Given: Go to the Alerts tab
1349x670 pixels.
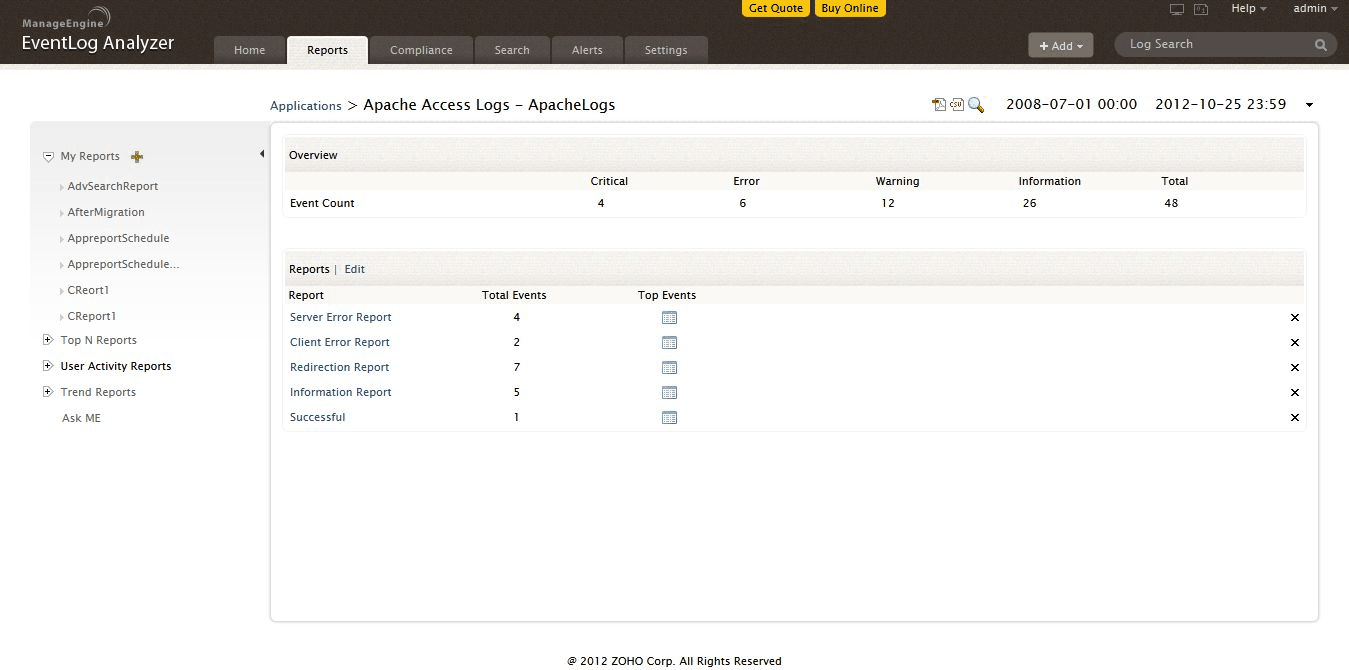Looking at the screenshot, I should pos(587,50).
